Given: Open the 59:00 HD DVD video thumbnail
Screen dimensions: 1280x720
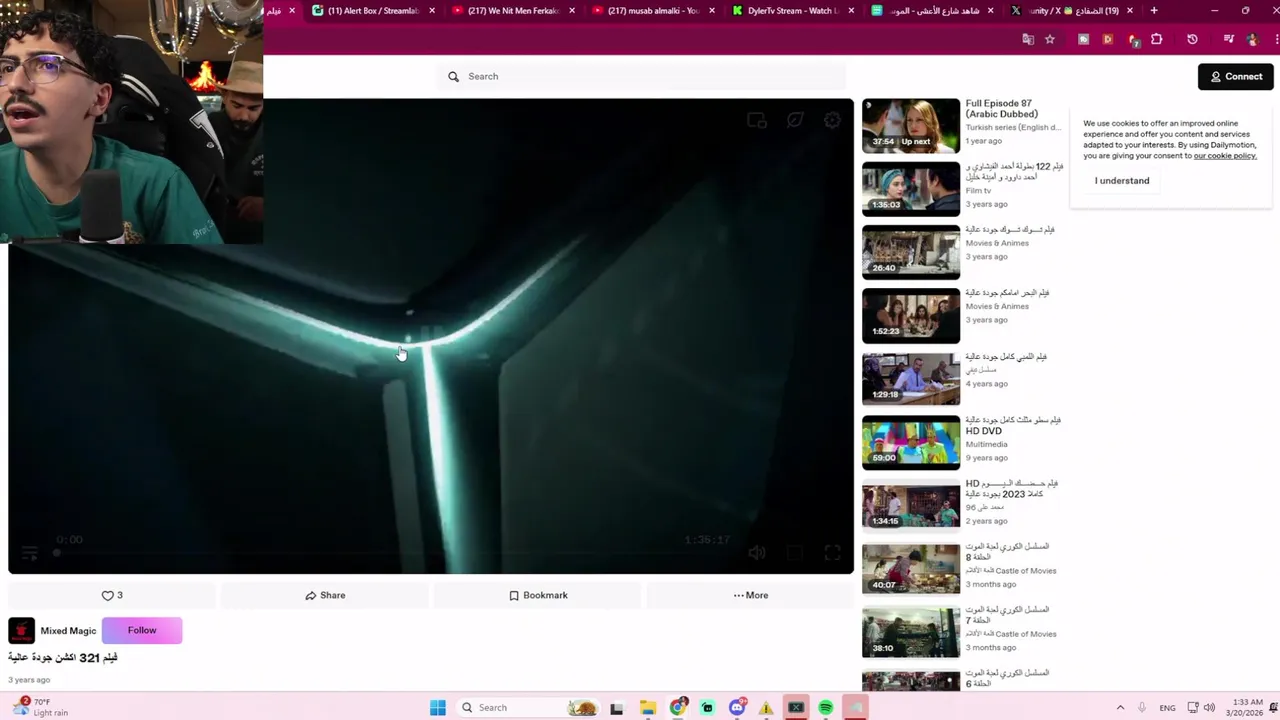Looking at the screenshot, I should [x=911, y=442].
